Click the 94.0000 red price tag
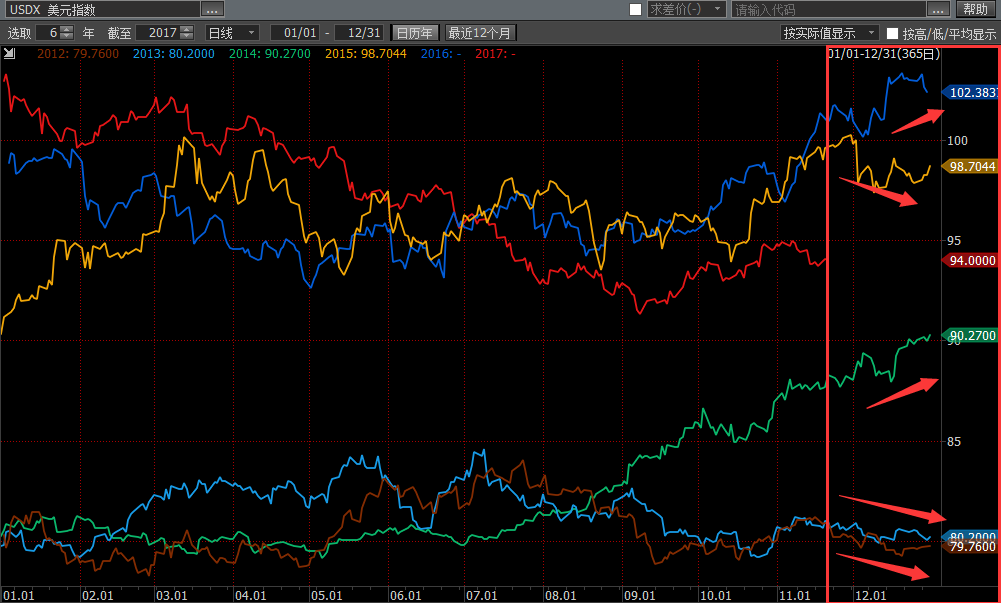Screen dimensions: 1001x603 (x=970, y=260)
